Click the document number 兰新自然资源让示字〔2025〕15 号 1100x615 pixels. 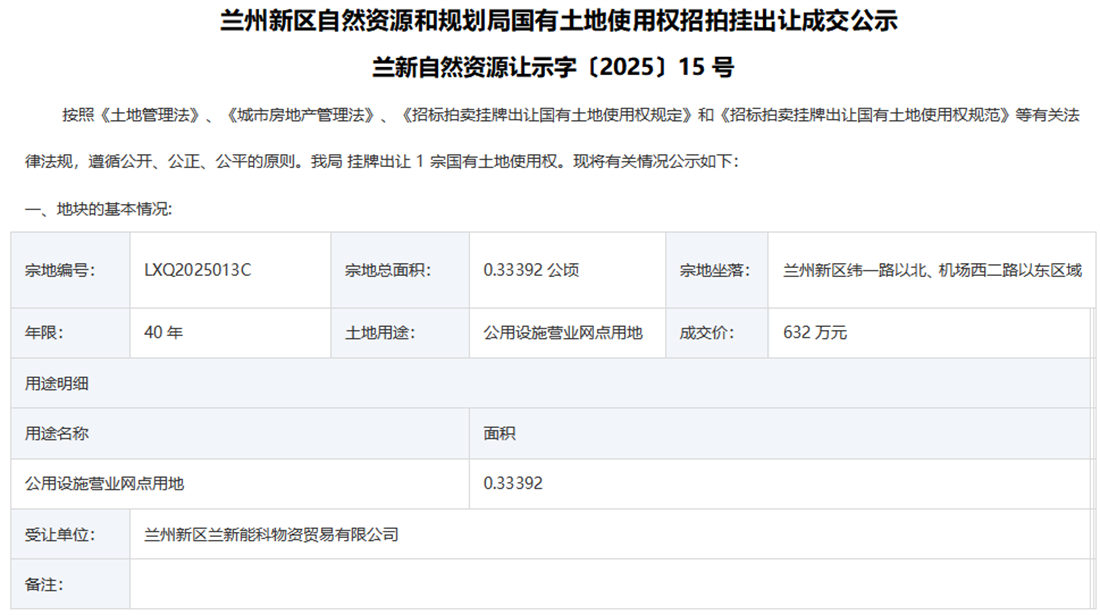click(x=551, y=68)
